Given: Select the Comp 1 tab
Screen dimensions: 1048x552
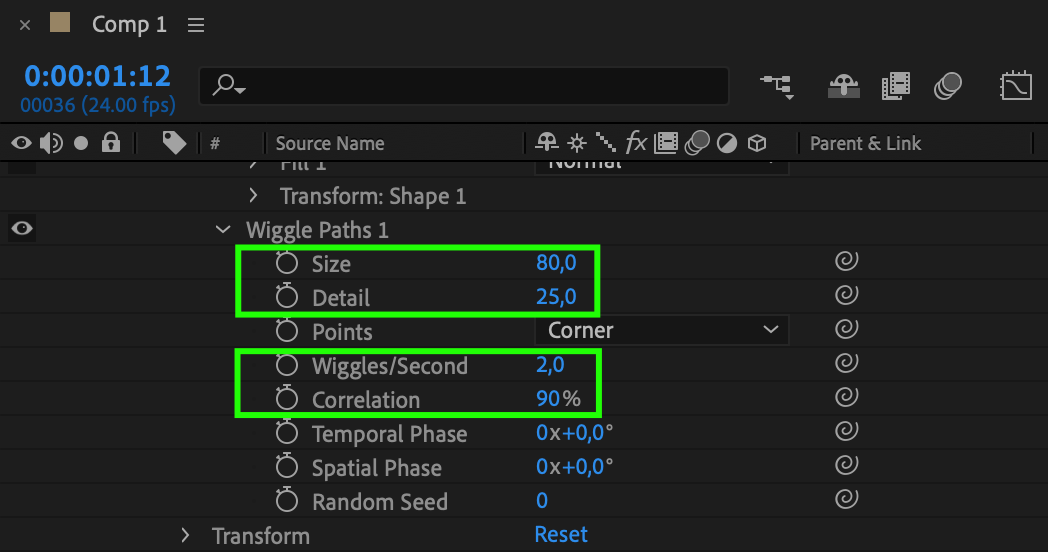Looking at the screenshot, I should tap(129, 25).
